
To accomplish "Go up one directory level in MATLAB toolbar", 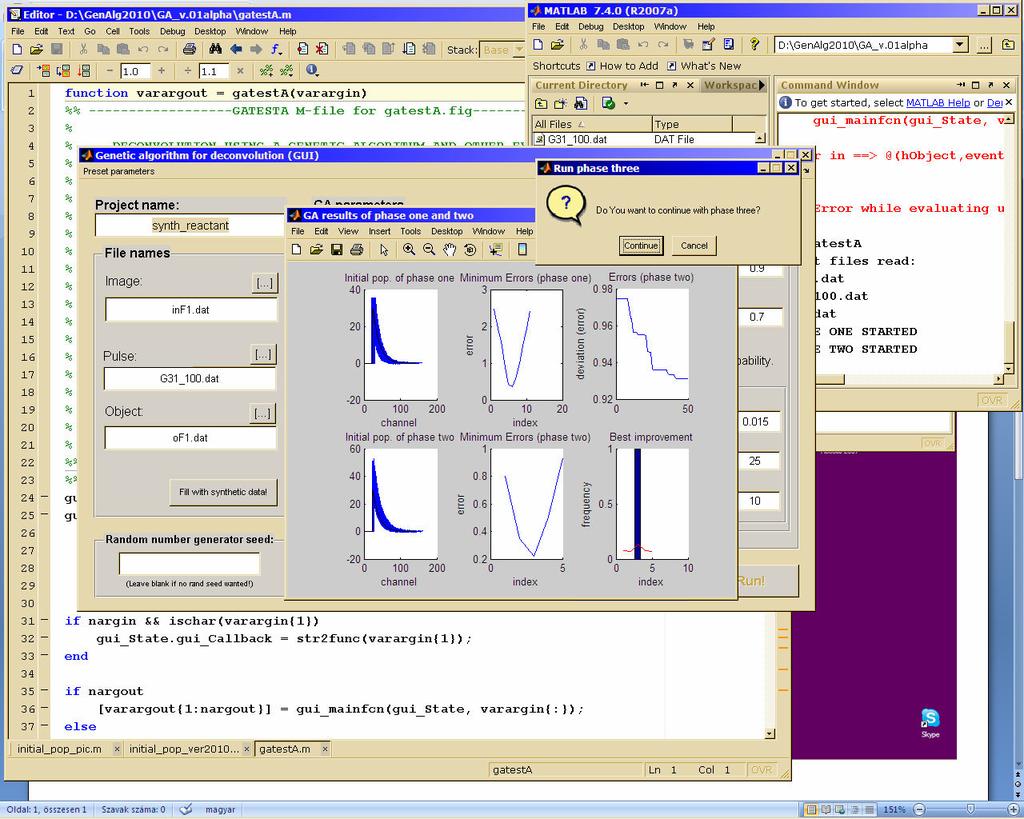I will [1008, 45].
